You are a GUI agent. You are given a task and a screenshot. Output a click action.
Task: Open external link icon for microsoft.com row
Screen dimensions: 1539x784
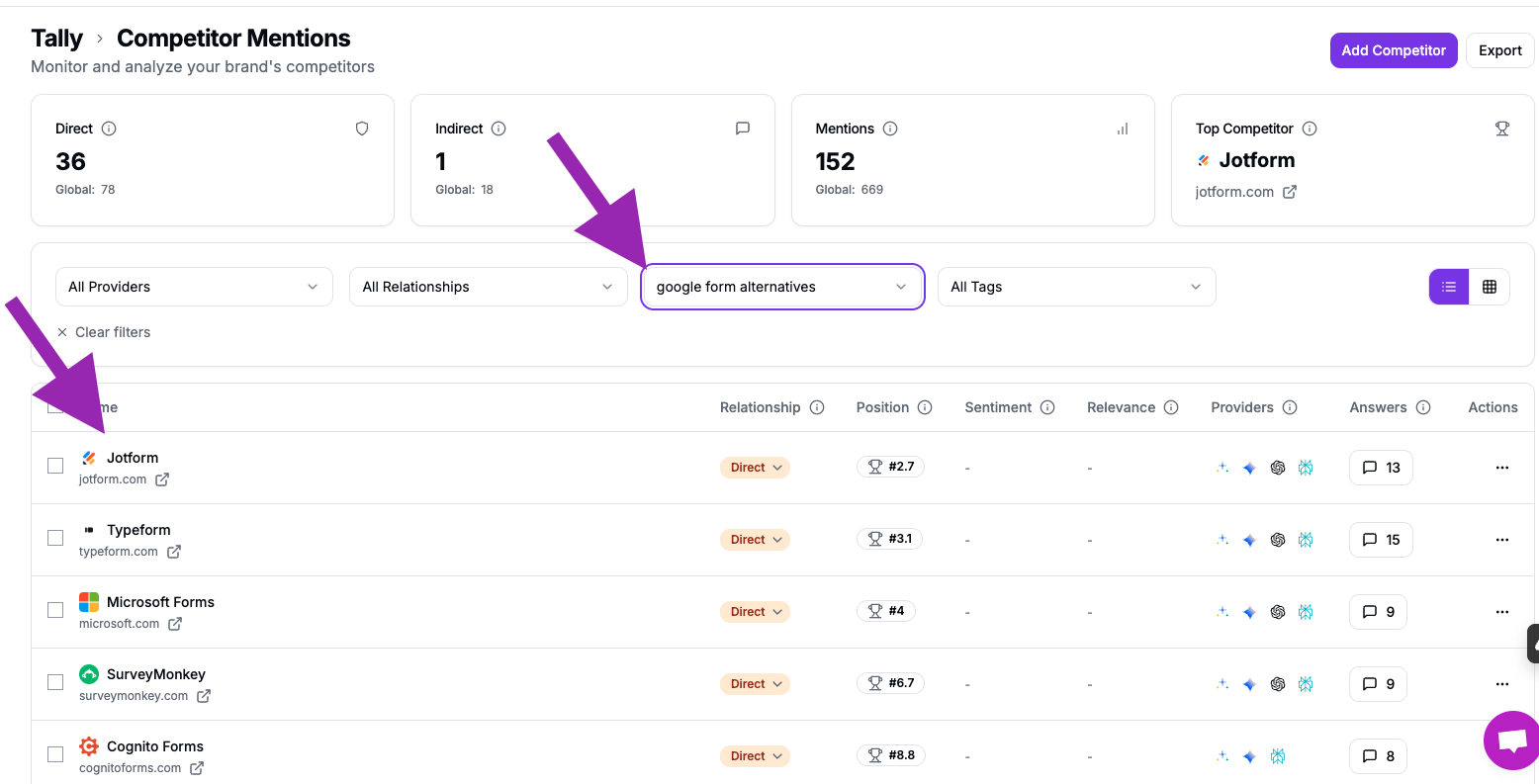click(x=175, y=624)
